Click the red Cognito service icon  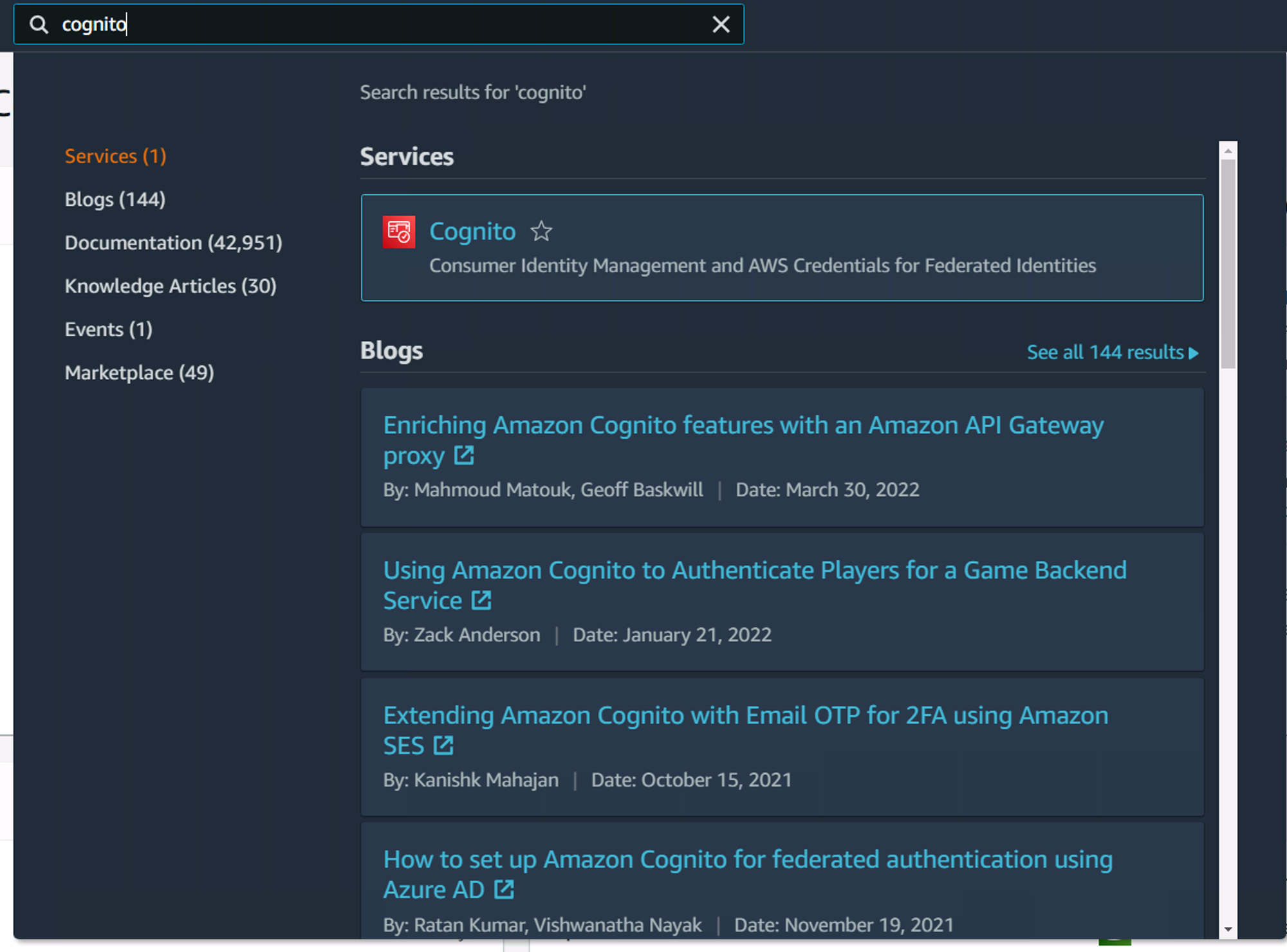[x=399, y=232]
